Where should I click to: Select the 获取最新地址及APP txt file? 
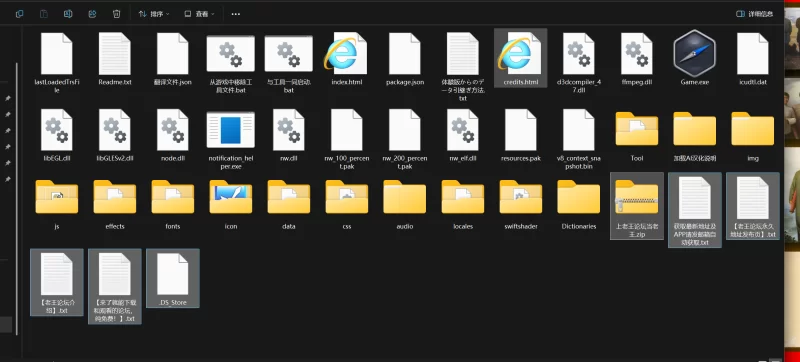(694, 210)
